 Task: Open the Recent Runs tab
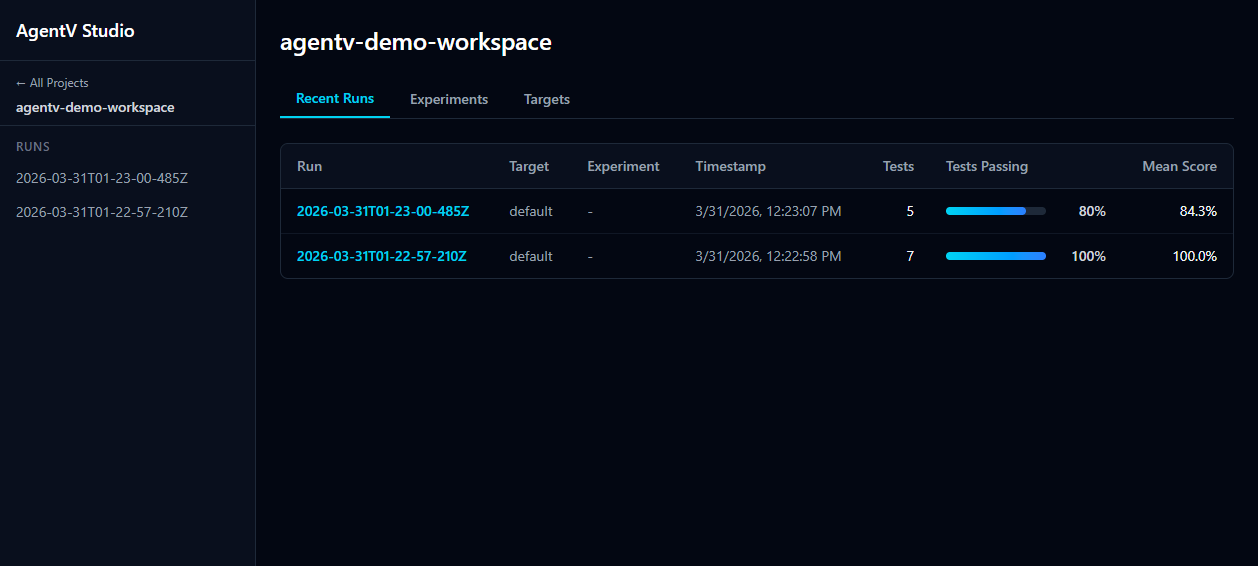[x=335, y=99]
